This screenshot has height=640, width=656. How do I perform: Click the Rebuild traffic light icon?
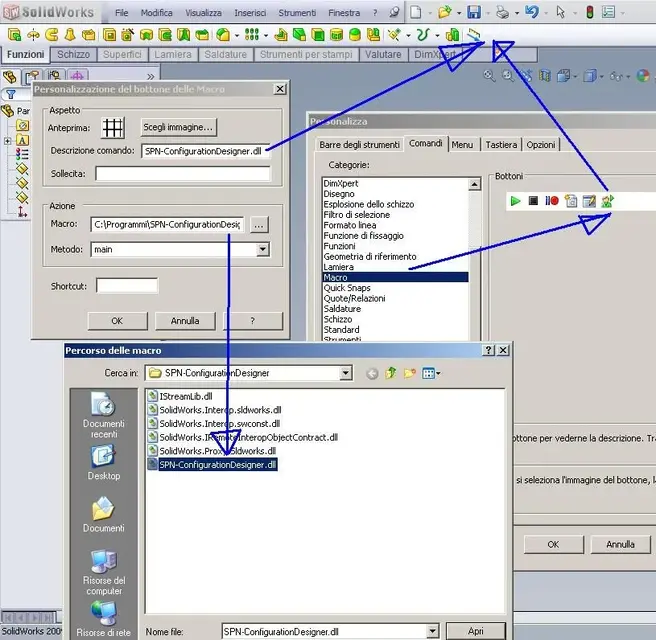click(x=589, y=12)
